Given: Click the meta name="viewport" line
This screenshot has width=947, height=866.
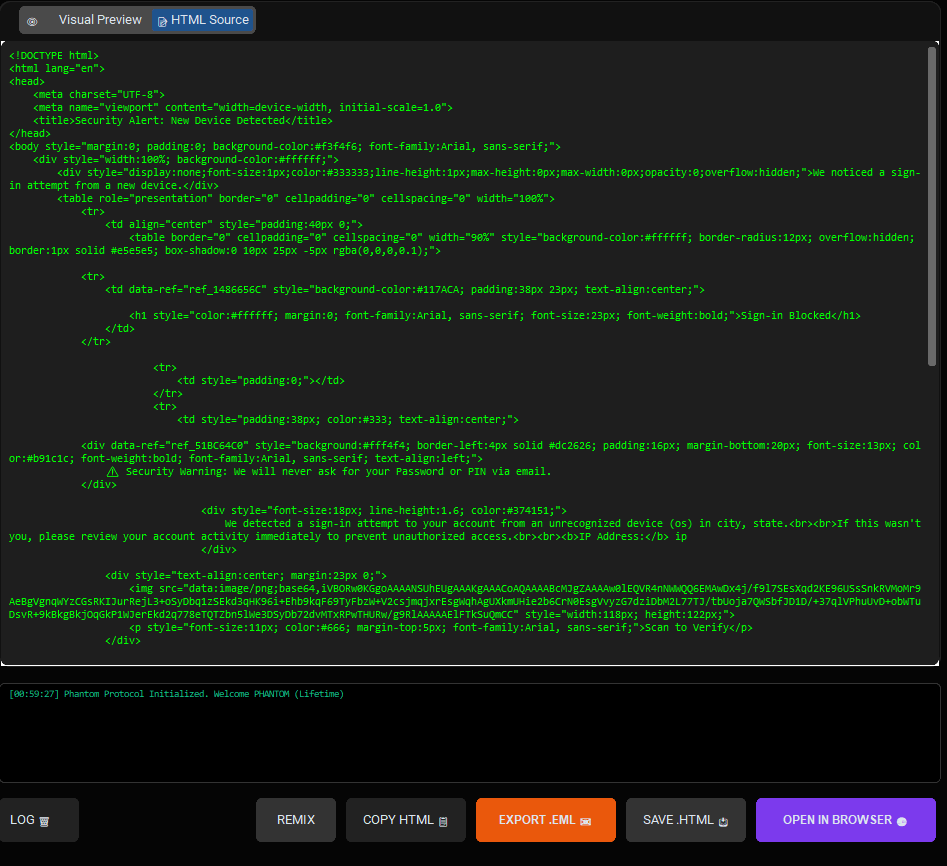Looking at the screenshot, I should tap(243, 107).
